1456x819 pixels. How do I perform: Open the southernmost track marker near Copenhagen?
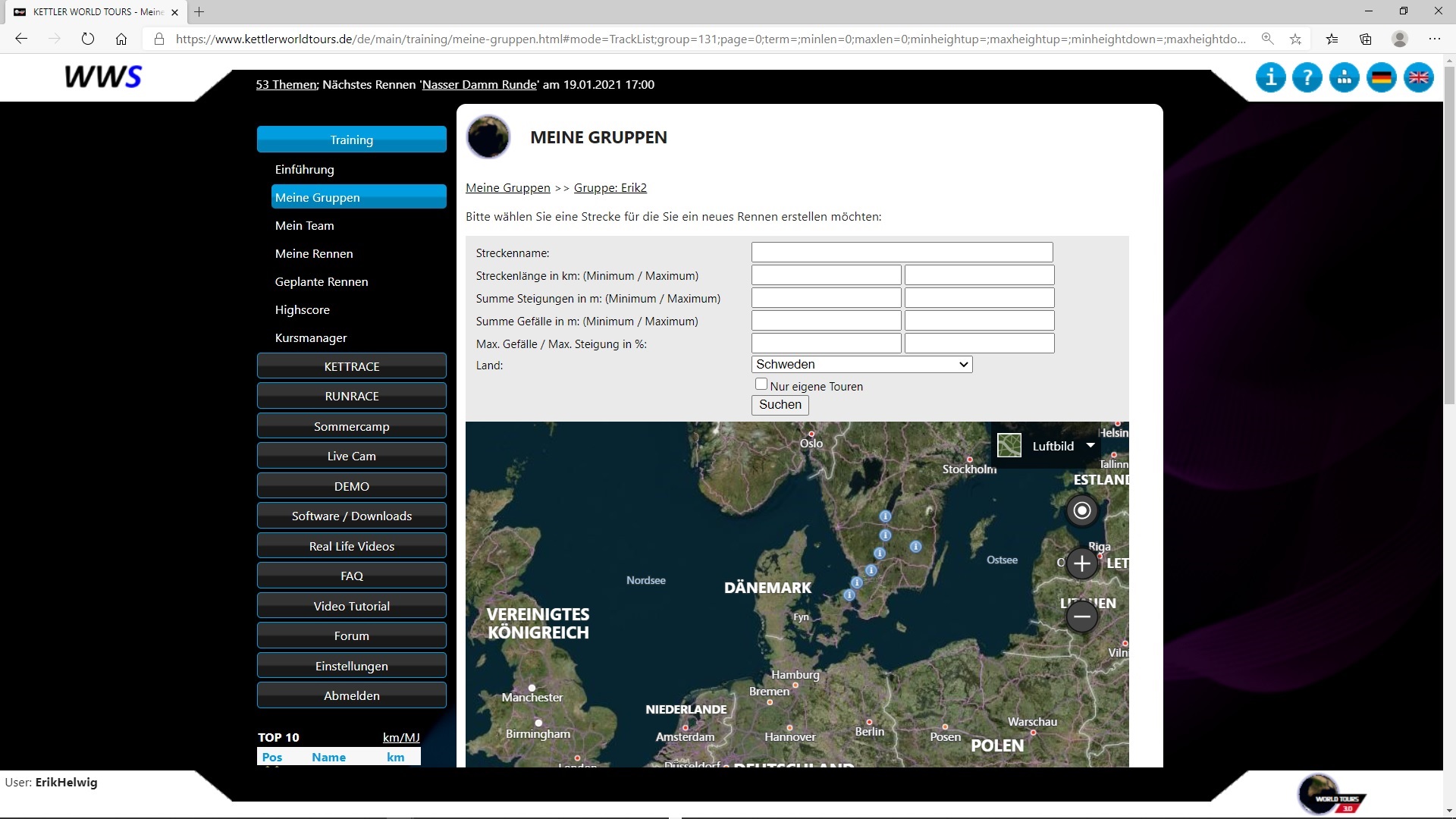click(849, 595)
